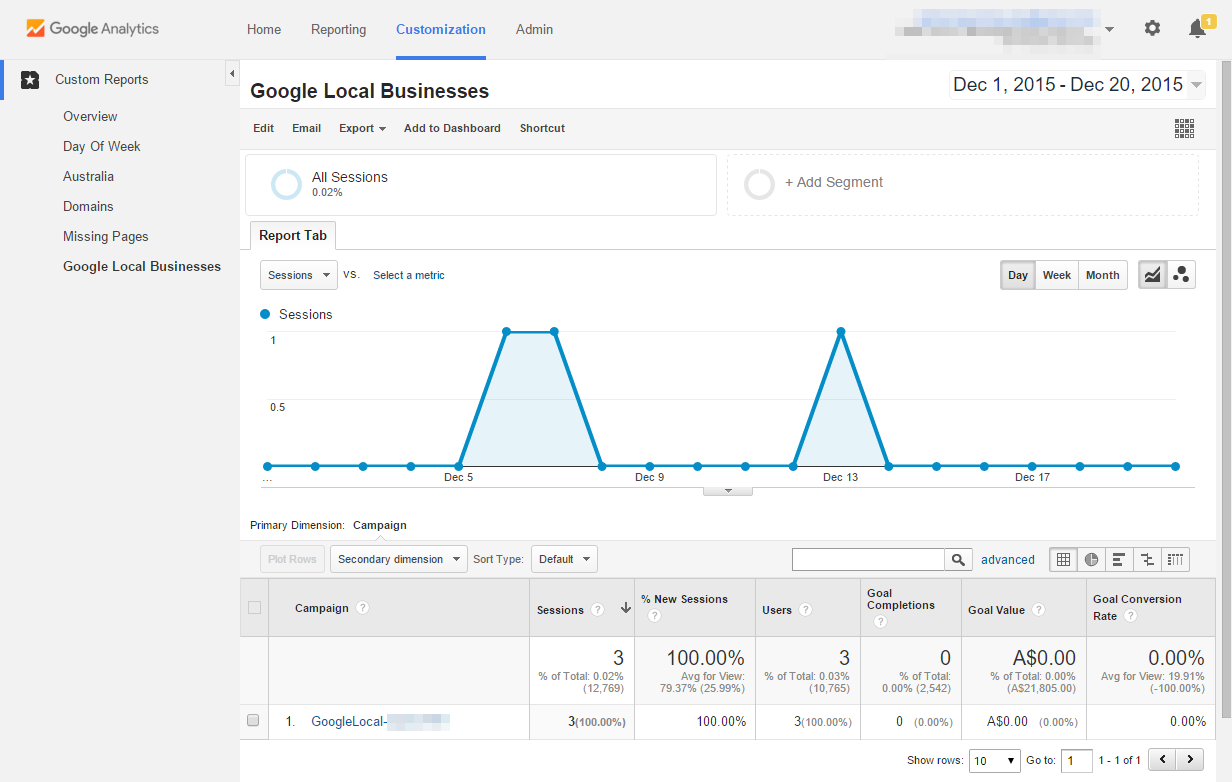Open the QR-style grid icon near date range
The image size is (1232, 782).
pyautogui.click(x=1184, y=128)
